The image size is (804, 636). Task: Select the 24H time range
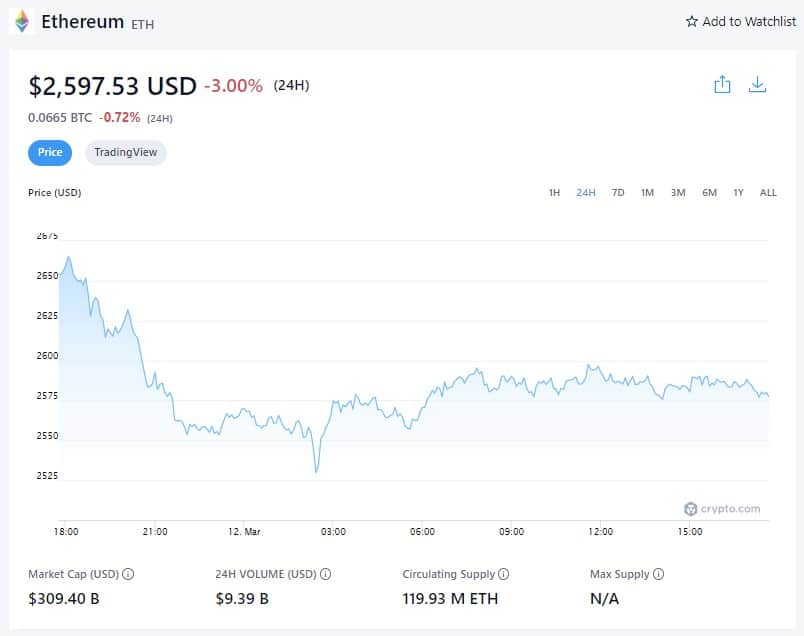[586, 193]
